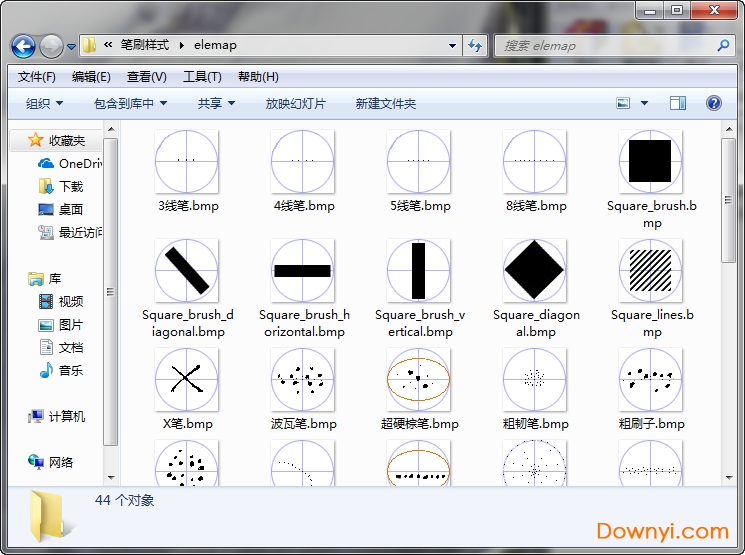Click the refresh button beside address bar

pyautogui.click(x=475, y=46)
